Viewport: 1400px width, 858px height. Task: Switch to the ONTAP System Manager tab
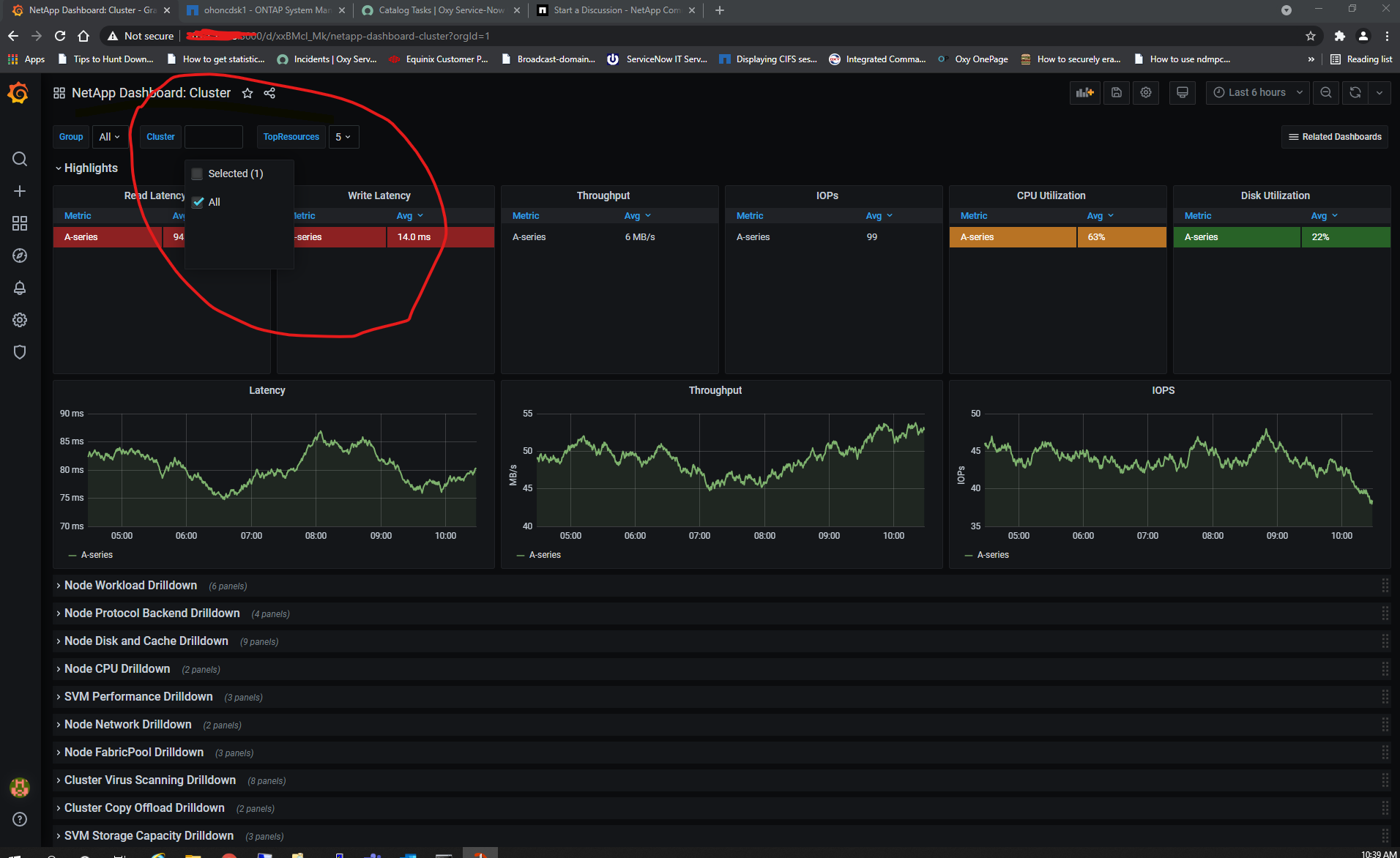point(265,10)
